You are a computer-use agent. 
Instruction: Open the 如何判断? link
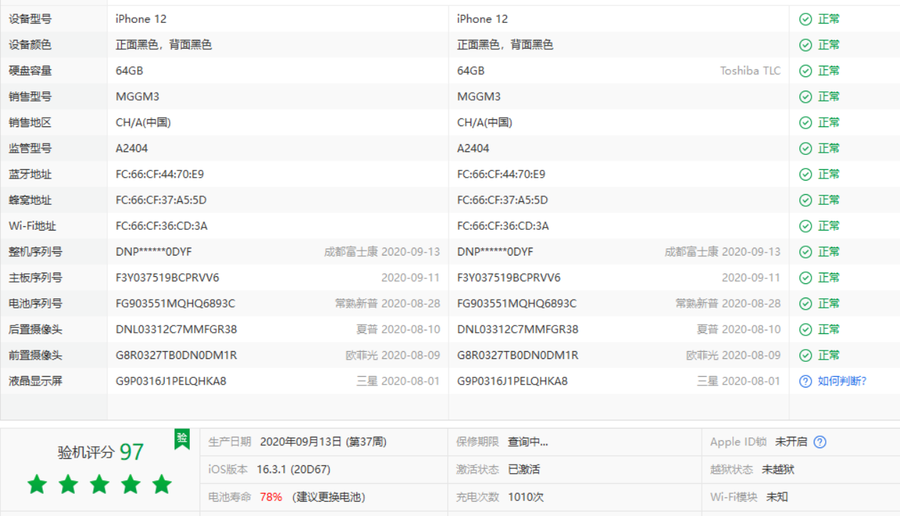(x=842, y=381)
